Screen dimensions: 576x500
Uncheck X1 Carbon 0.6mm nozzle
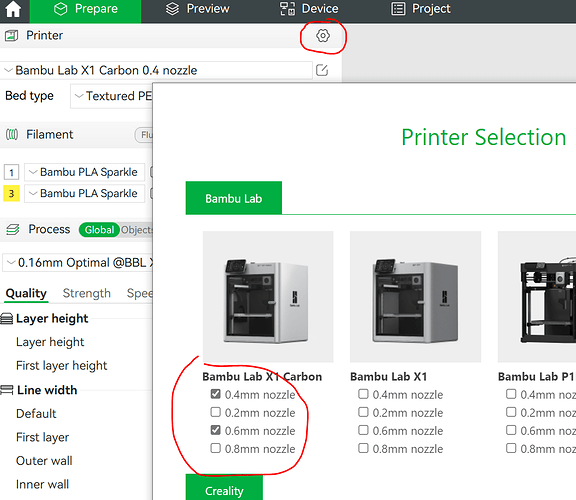(x=216, y=430)
